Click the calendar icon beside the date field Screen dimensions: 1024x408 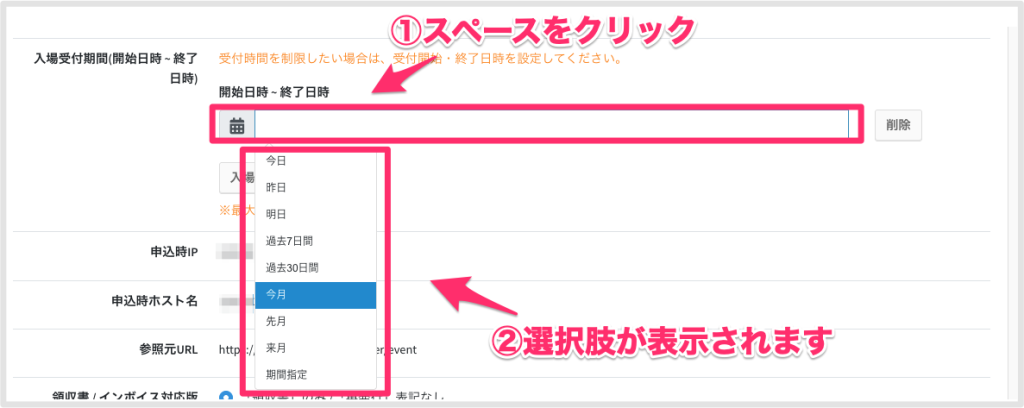[236, 125]
